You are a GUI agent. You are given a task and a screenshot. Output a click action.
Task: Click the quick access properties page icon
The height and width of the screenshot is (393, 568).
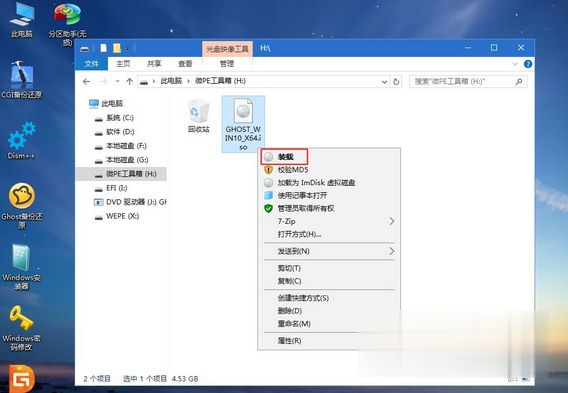coord(104,48)
